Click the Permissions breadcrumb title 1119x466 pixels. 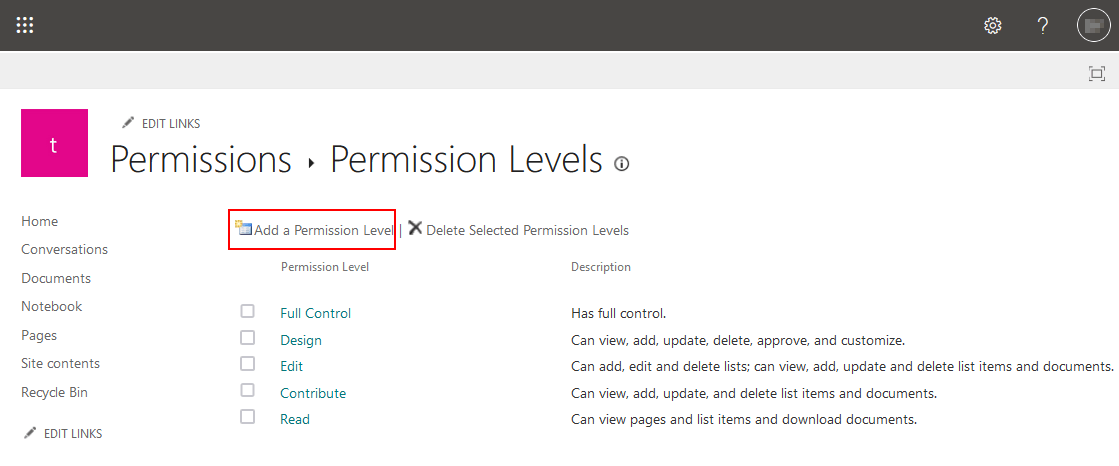tap(201, 161)
